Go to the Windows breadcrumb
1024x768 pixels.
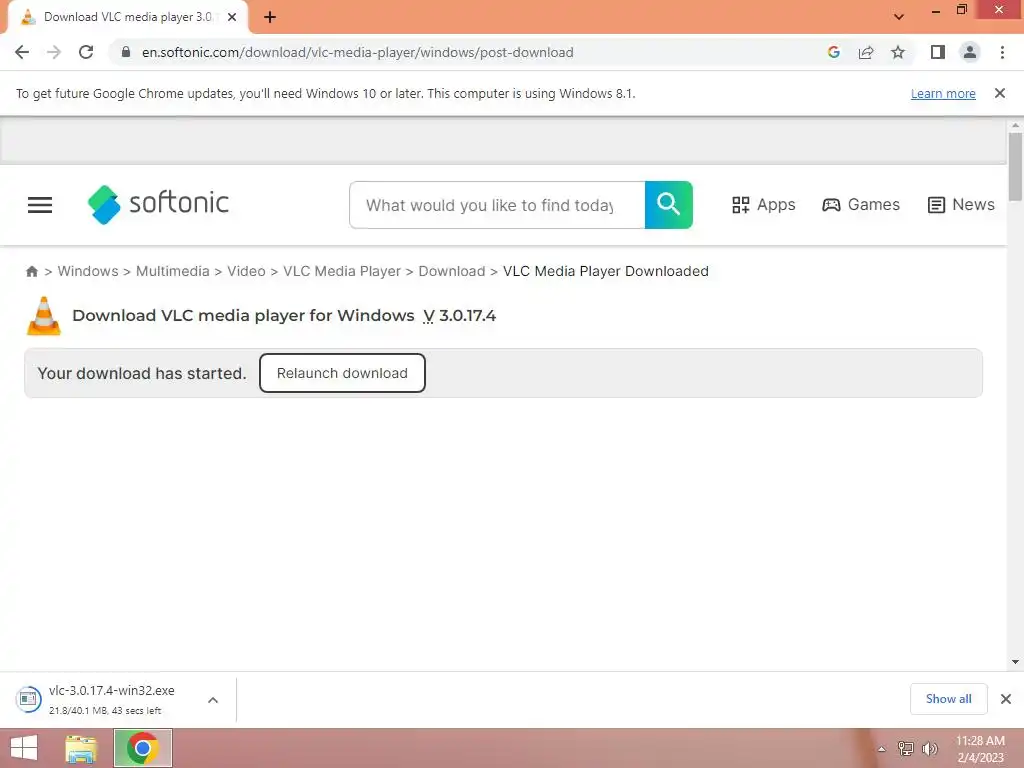[88, 271]
